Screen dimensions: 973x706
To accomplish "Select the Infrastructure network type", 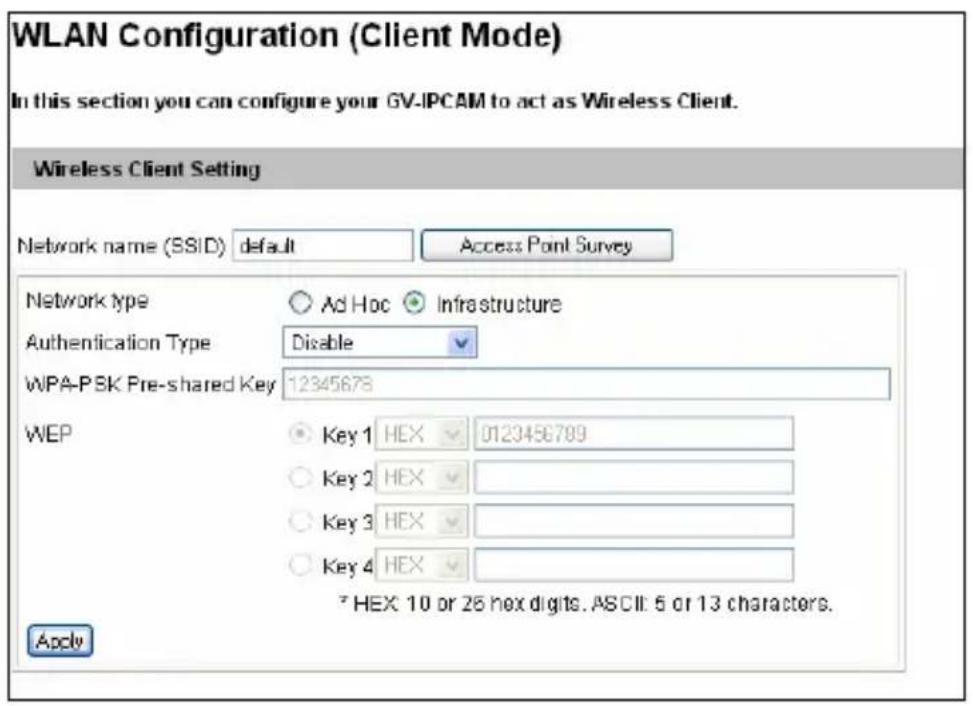I will click(414, 303).
